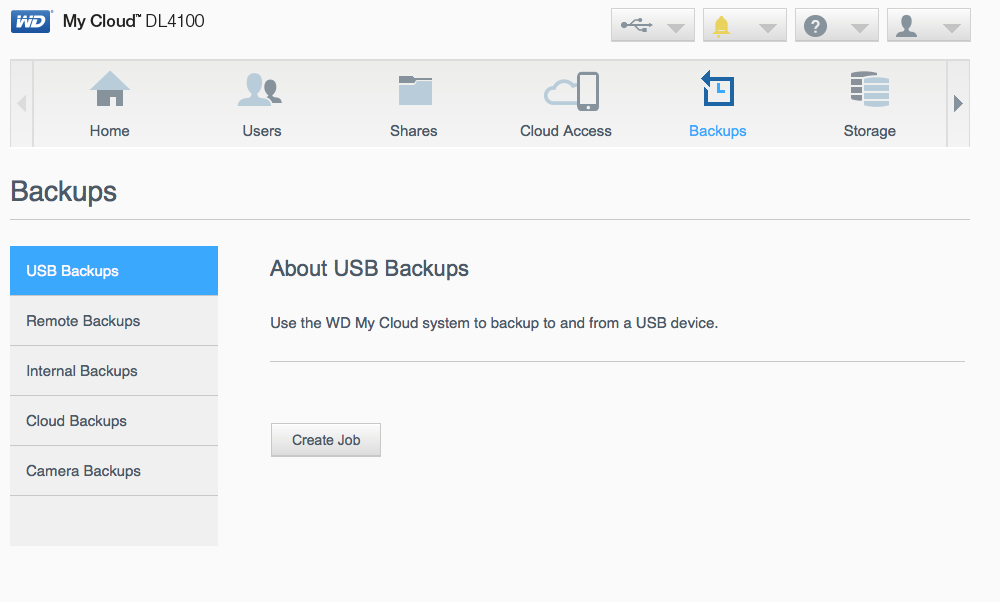Select Camera Backups in sidebar
The width and height of the screenshot is (1000, 602).
[114, 471]
